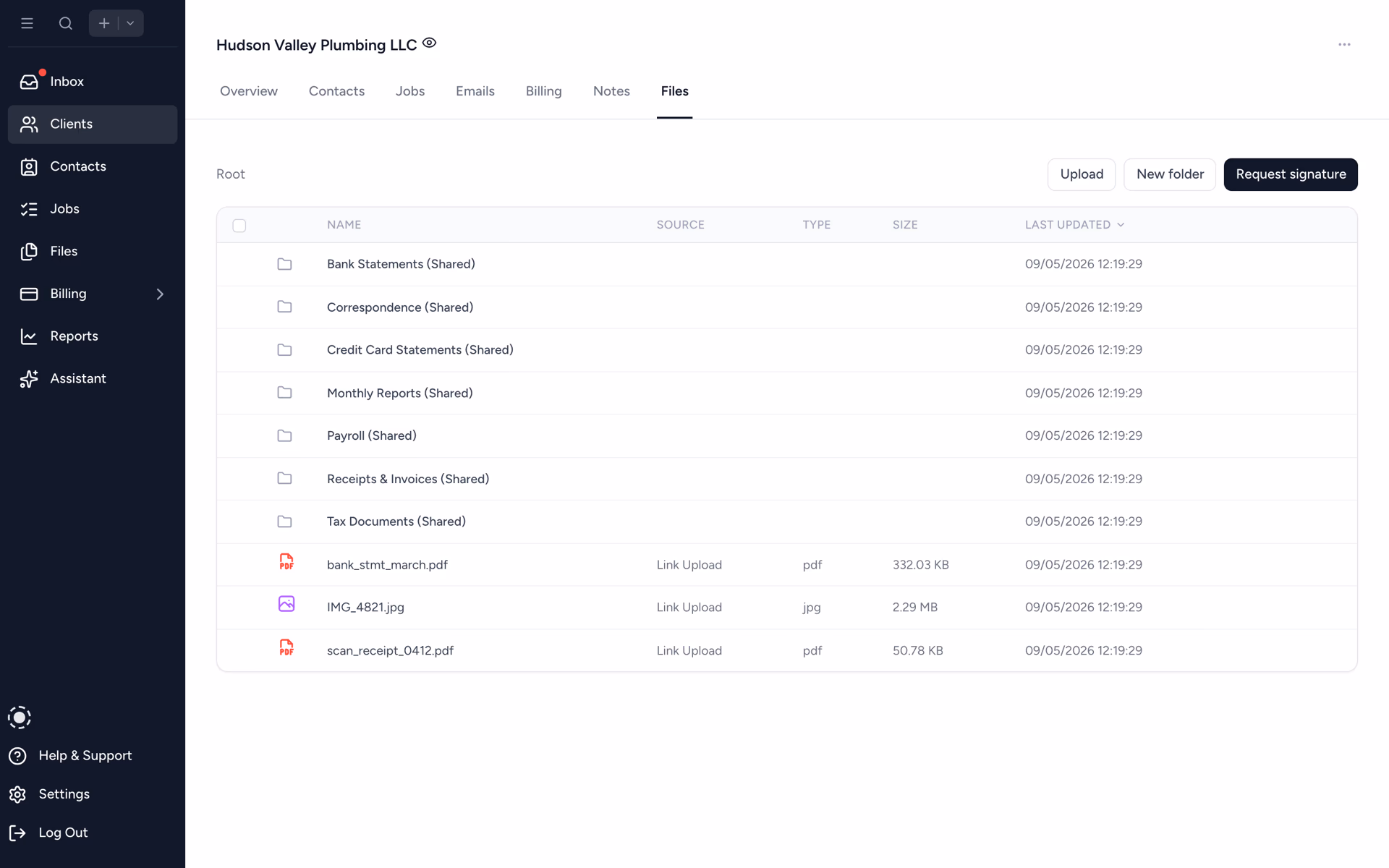Click the circular status icon above Help
1389x868 pixels.
pos(20,718)
